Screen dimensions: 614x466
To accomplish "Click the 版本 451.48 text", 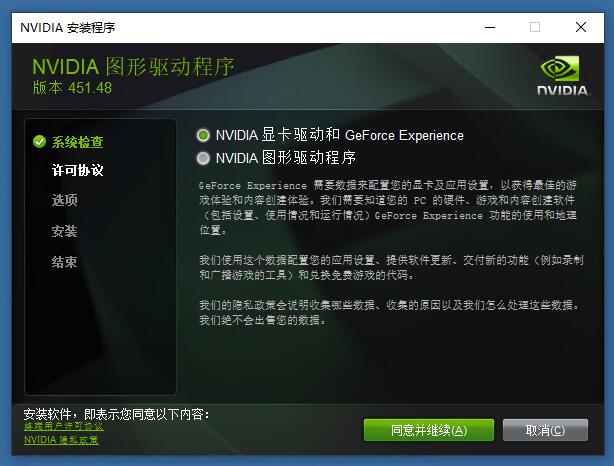I will (72, 88).
